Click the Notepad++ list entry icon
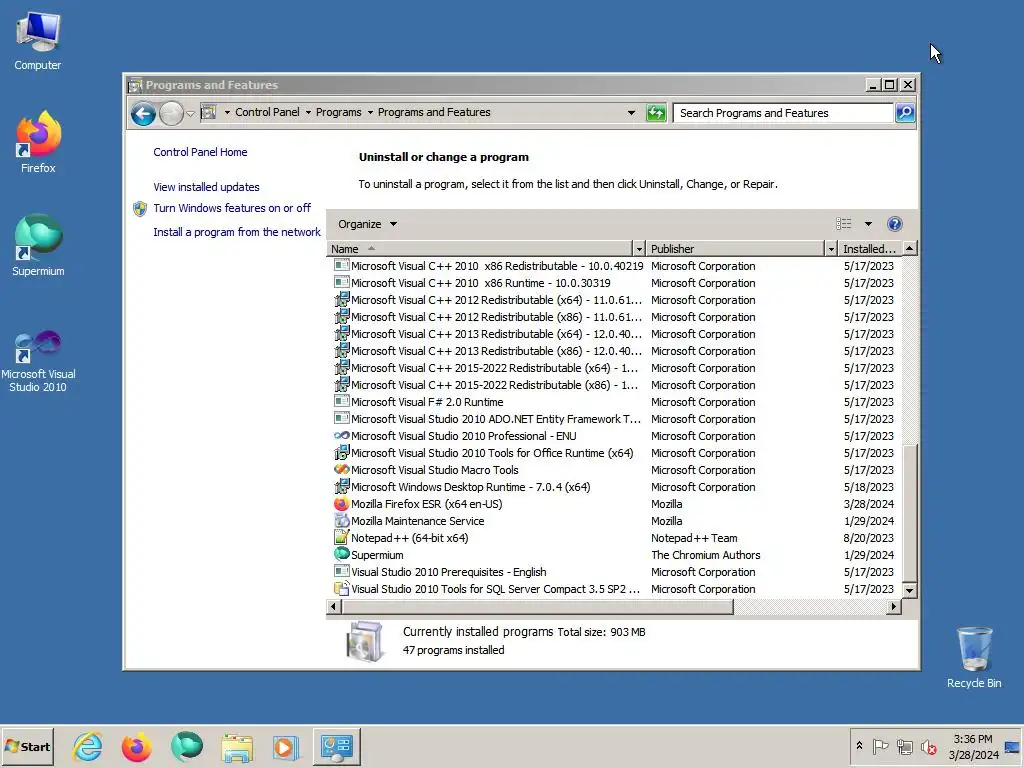Screen dimensions: 1024x768 (x=342, y=537)
